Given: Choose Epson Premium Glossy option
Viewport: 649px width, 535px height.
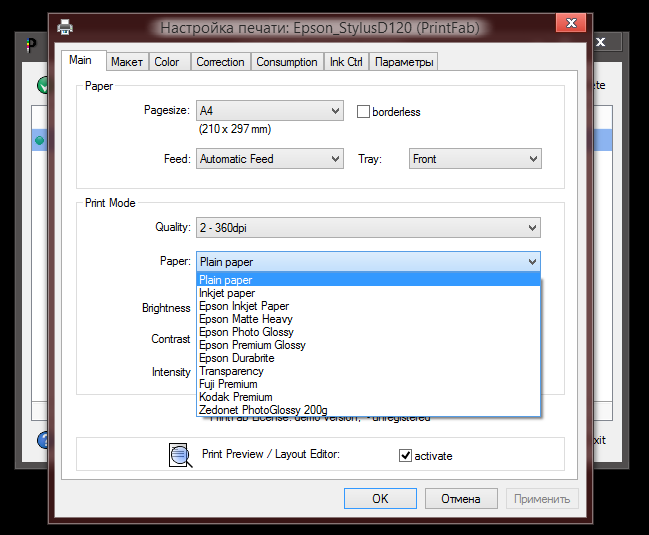Looking at the screenshot, I should pyautogui.click(x=368, y=345).
